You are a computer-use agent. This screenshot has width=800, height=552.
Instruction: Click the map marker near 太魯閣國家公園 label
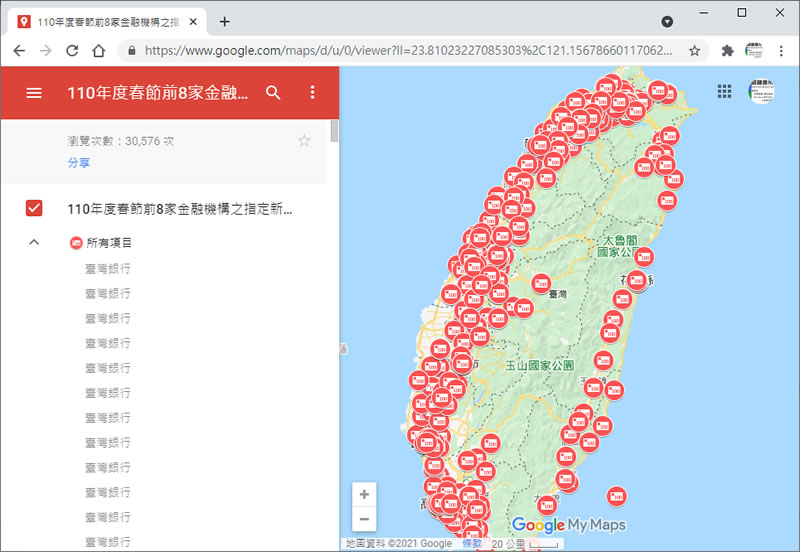(x=644, y=257)
